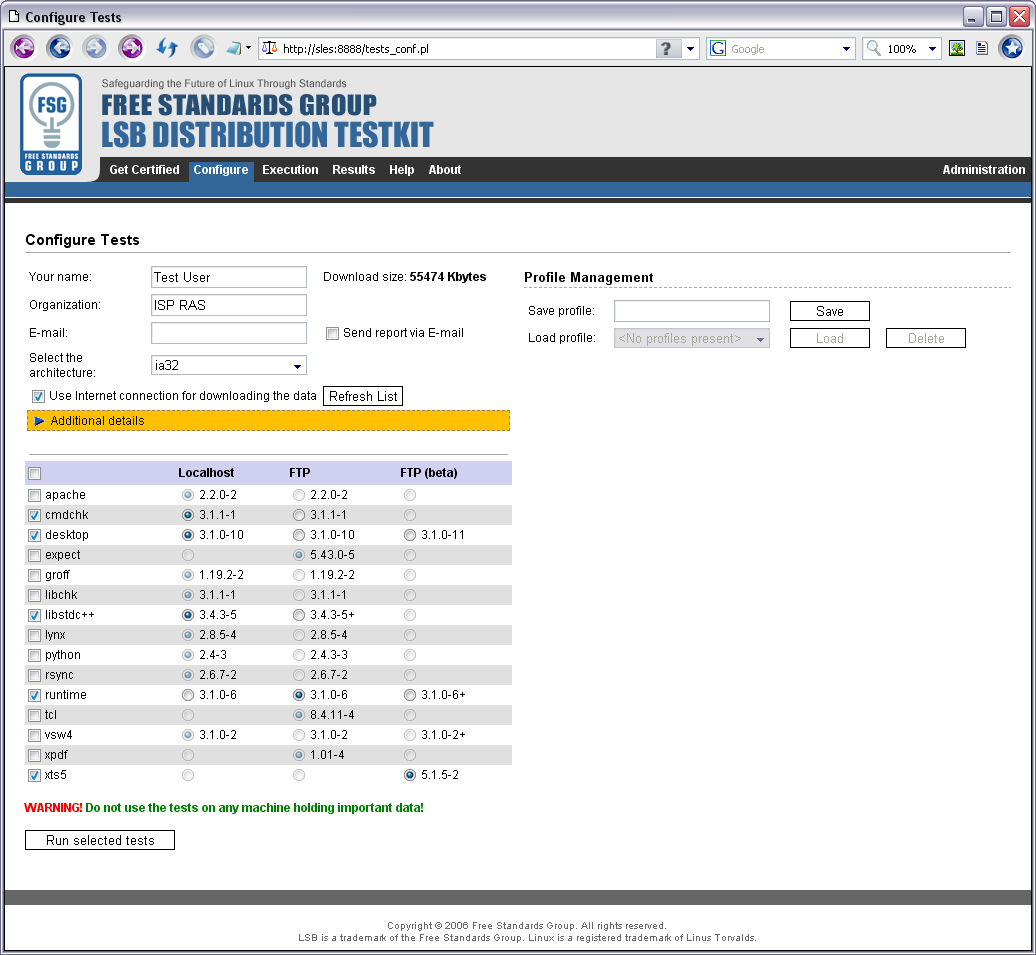
Task: Click Run selected tests button
Action: 100,841
